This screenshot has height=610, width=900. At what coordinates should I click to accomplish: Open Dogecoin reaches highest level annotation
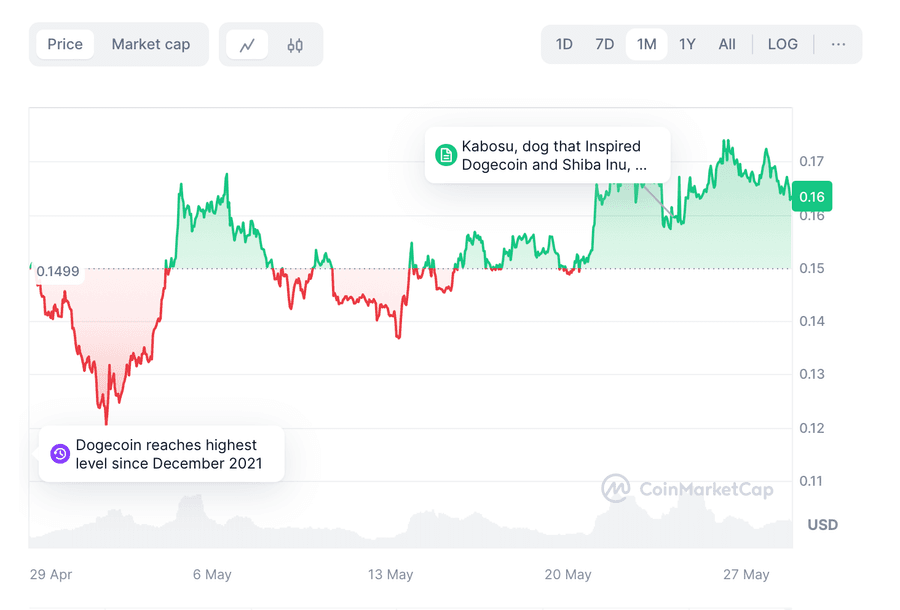pyautogui.click(x=166, y=454)
